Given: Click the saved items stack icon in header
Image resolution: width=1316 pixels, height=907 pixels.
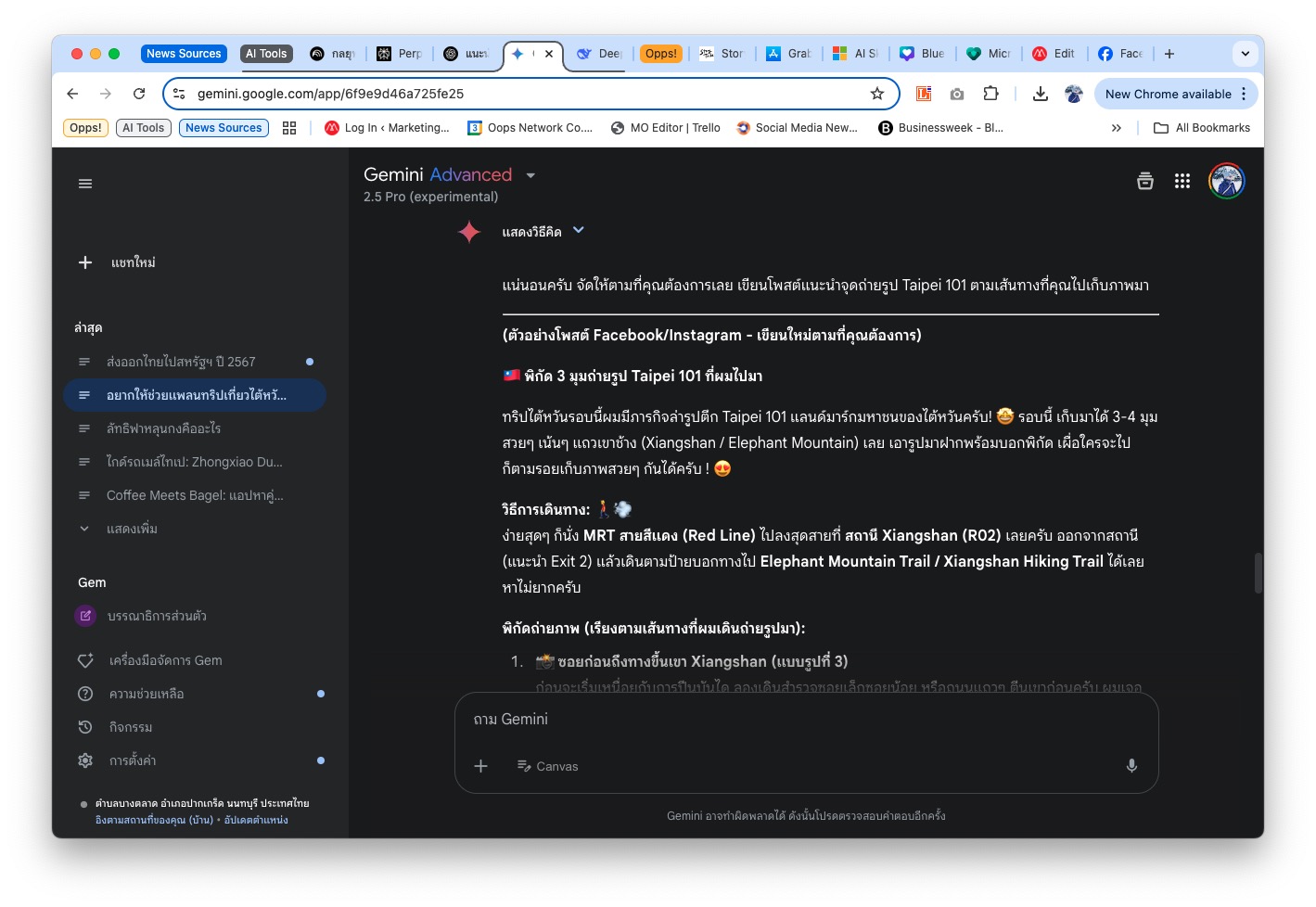Looking at the screenshot, I should [1145, 181].
